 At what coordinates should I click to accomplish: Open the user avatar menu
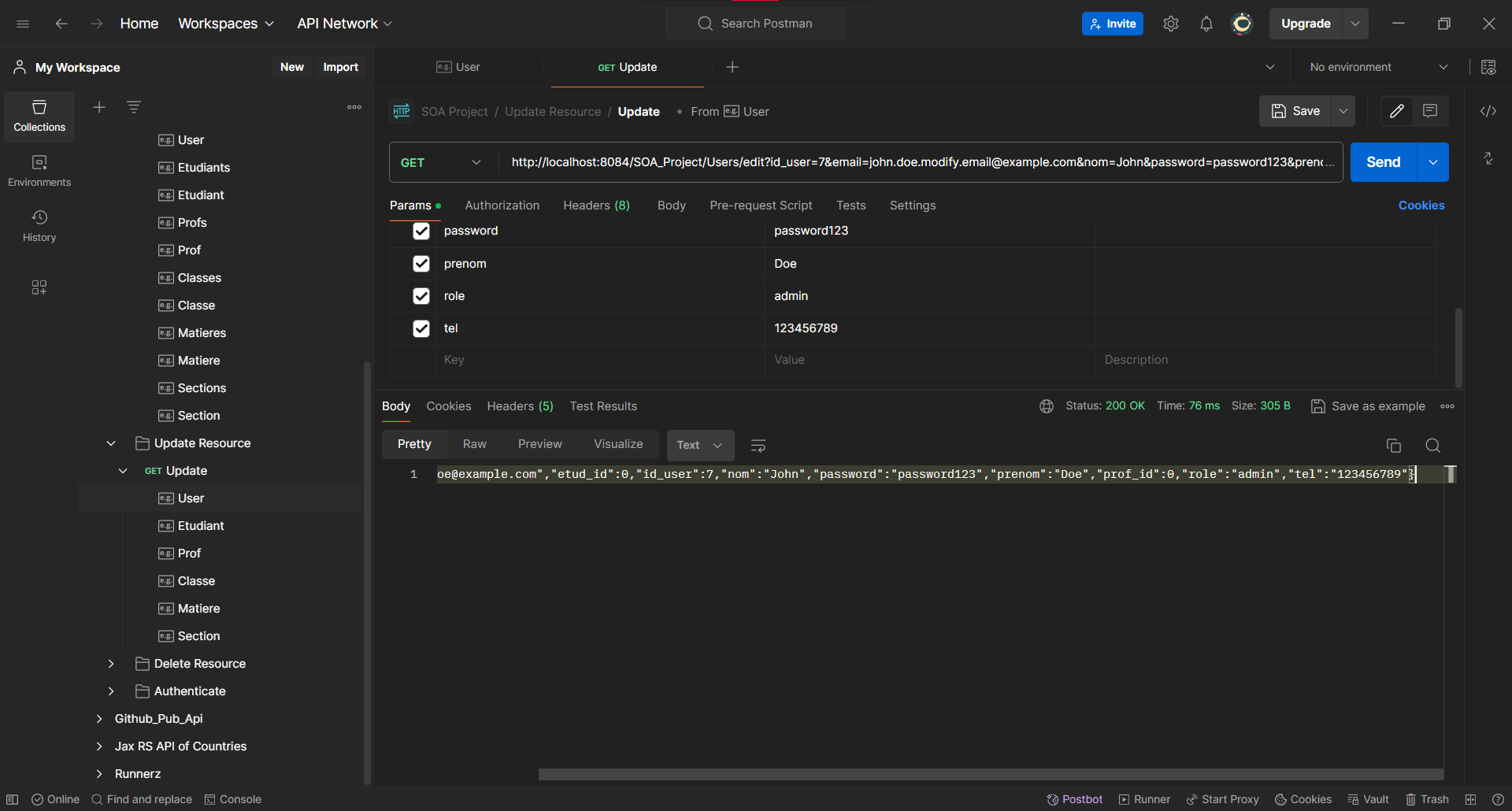tap(1242, 24)
